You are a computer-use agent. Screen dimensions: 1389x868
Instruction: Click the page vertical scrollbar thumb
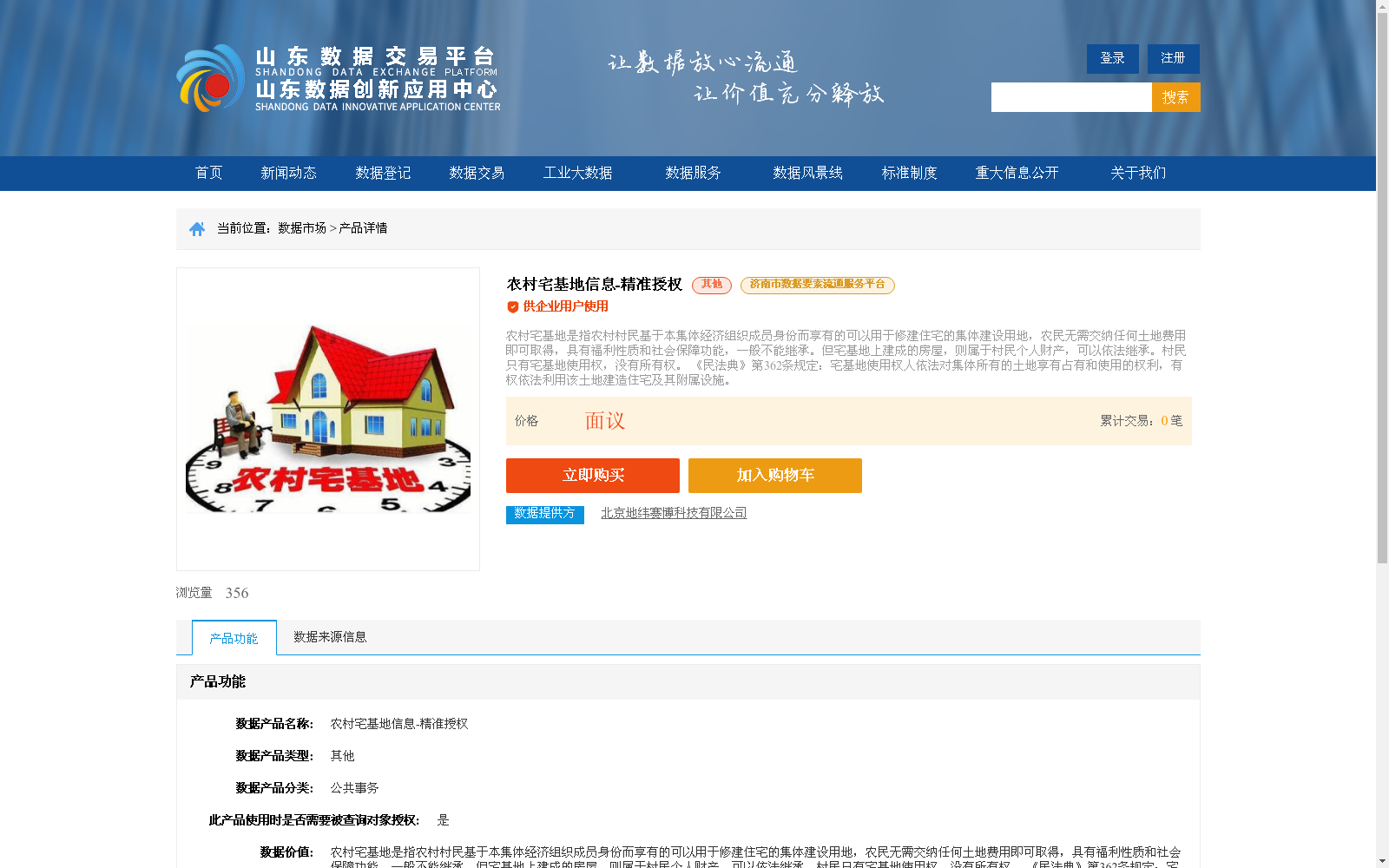click(x=1382, y=288)
